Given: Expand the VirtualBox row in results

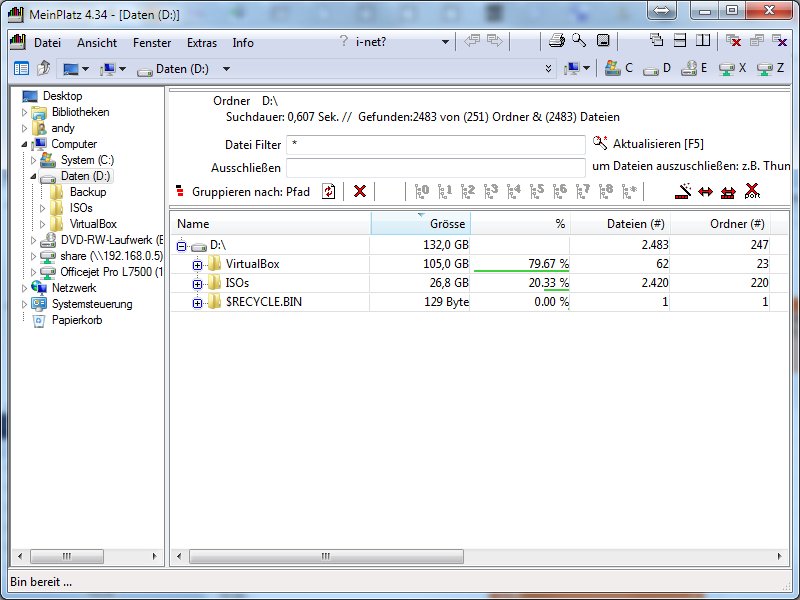Looking at the screenshot, I should click(197, 264).
